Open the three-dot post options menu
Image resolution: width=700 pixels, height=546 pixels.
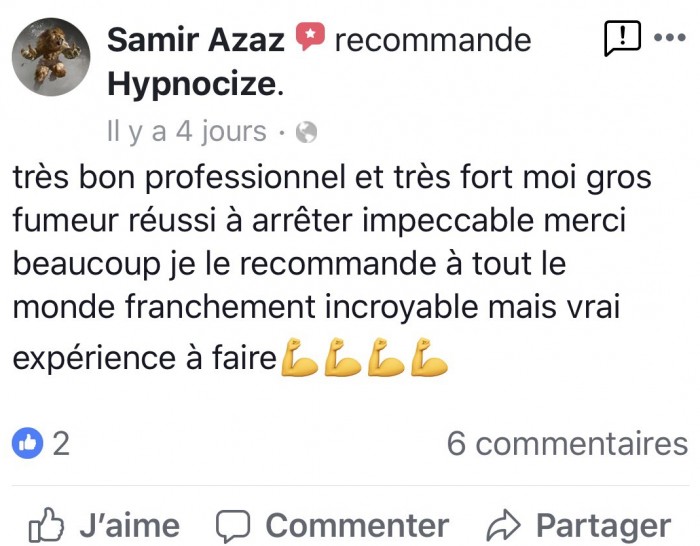pos(670,38)
